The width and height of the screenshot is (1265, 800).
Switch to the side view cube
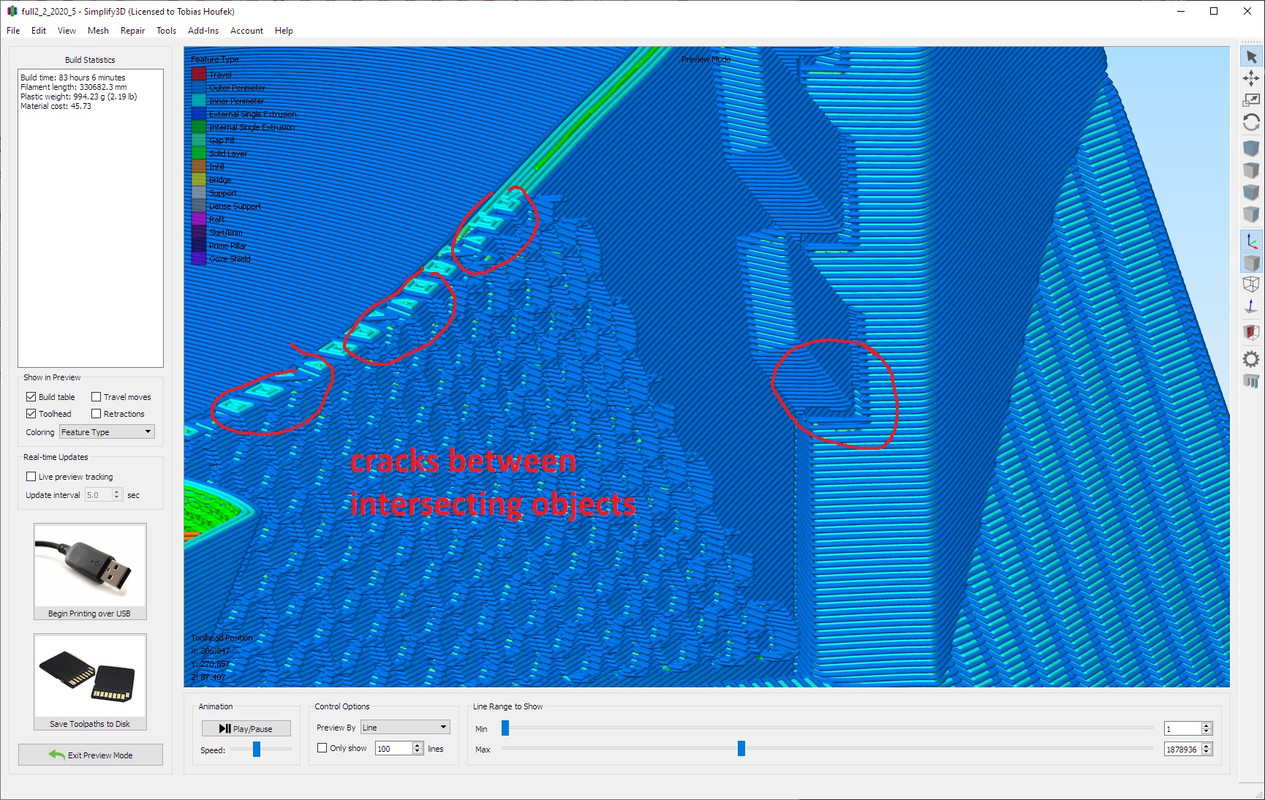tap(1250, 214)
